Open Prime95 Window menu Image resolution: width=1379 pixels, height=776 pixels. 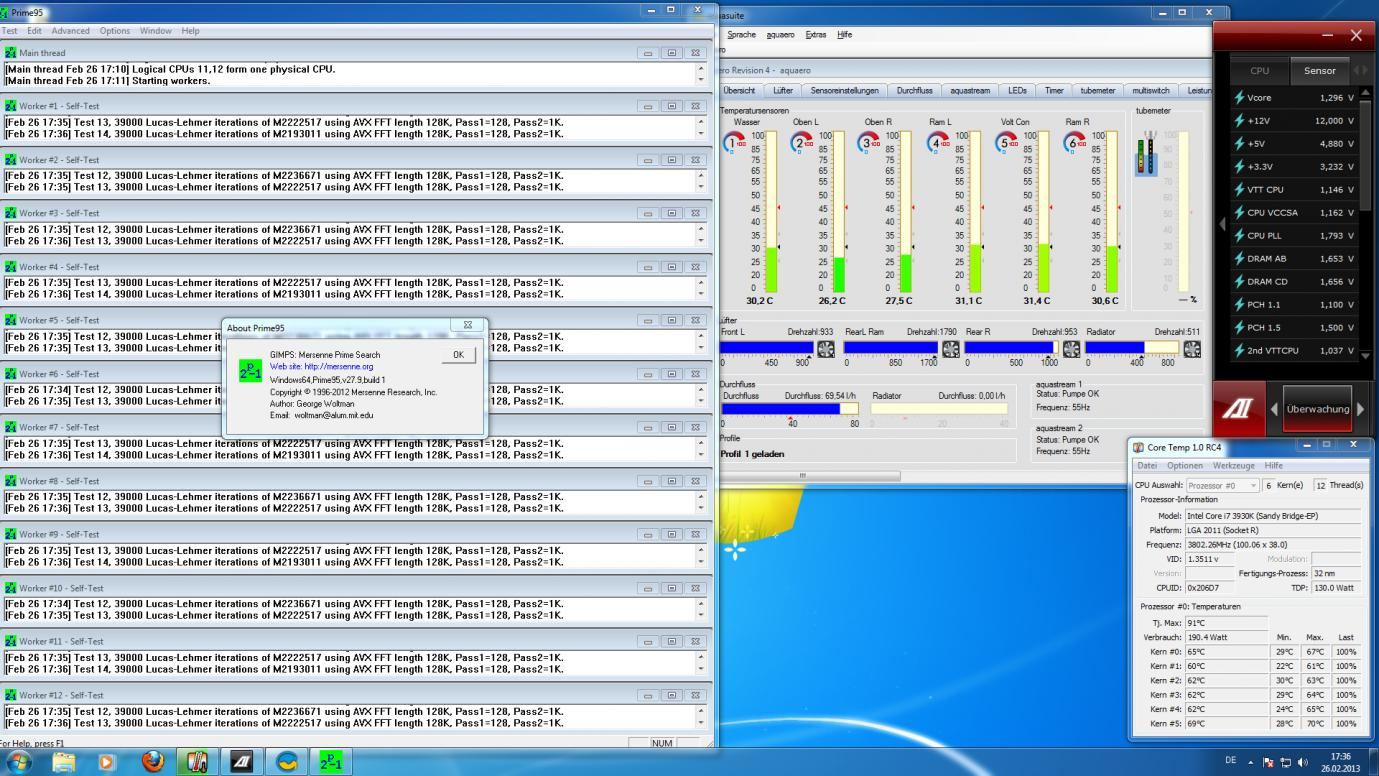click(155, 31)
